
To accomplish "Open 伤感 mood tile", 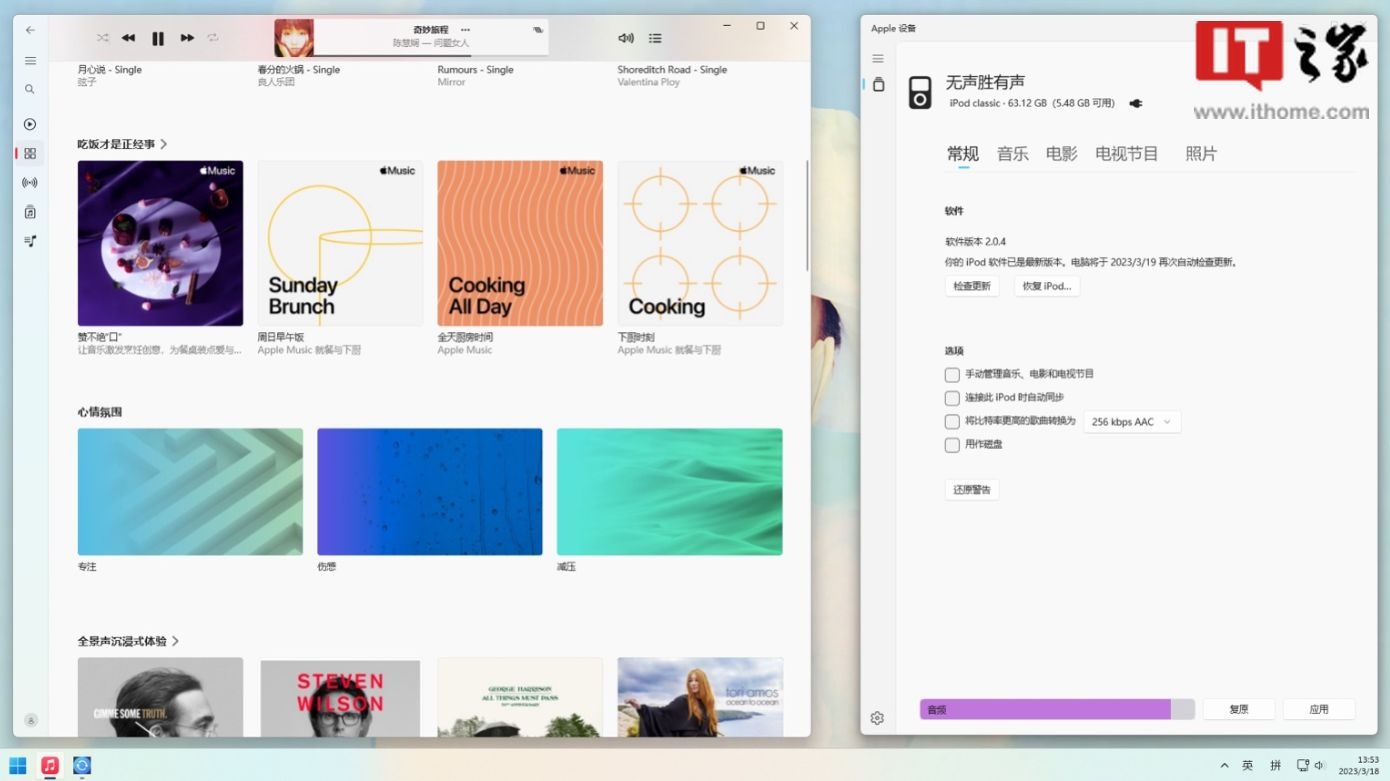I will (x=430, y=492).
